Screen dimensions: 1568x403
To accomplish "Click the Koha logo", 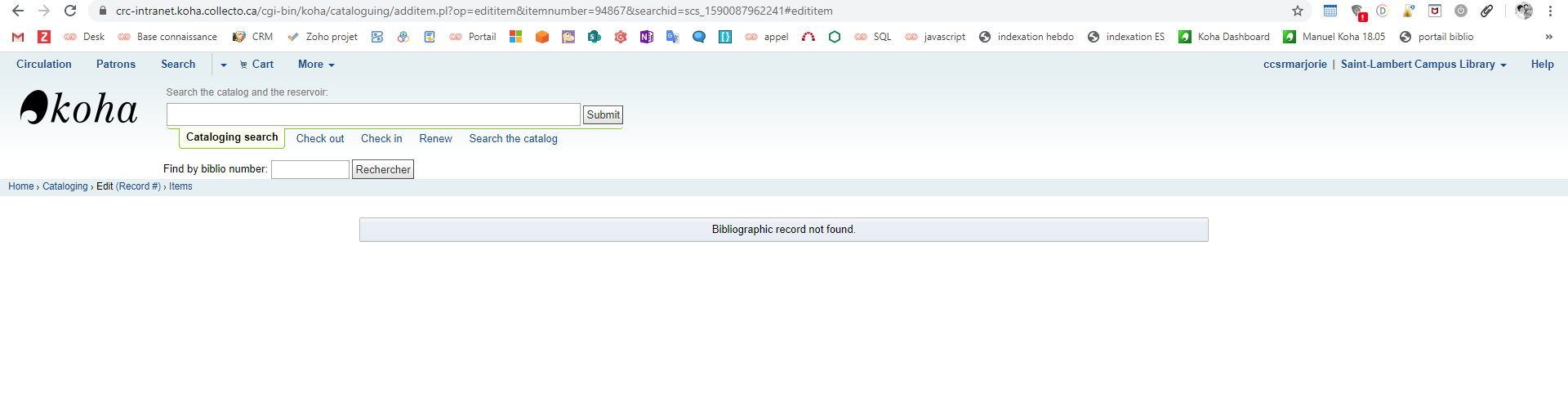I will click(78, 109).
